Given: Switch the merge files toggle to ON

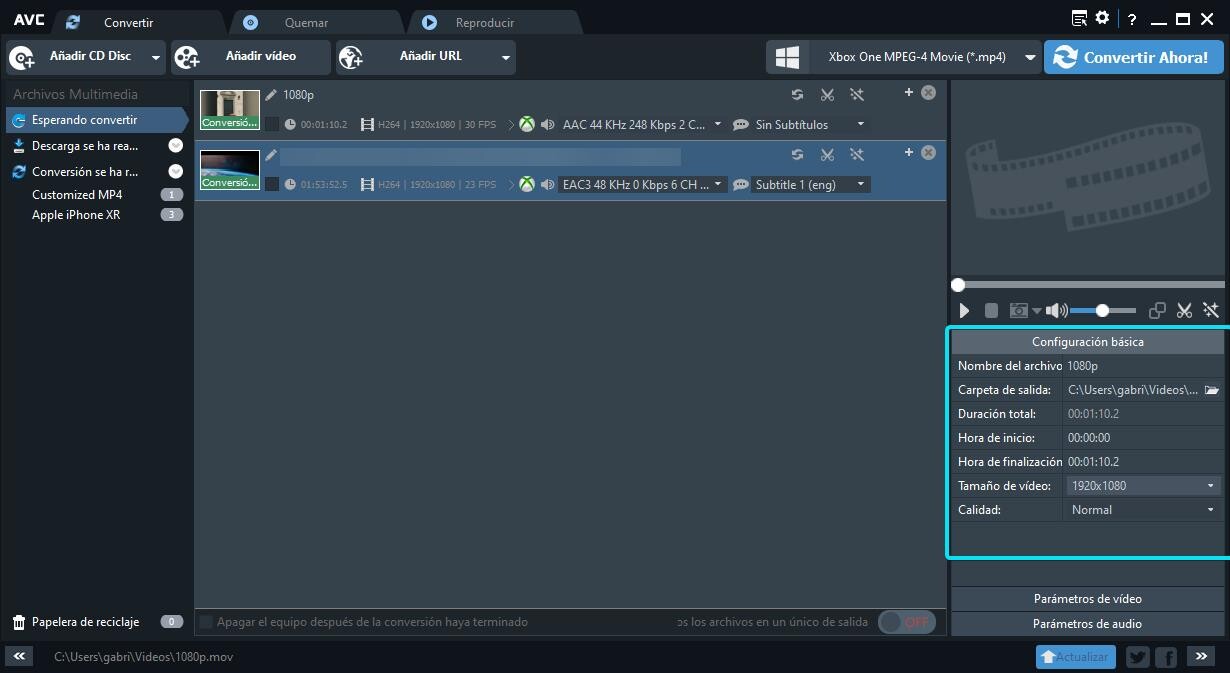Looking at the screenshot, I should (x=906, y=621).
